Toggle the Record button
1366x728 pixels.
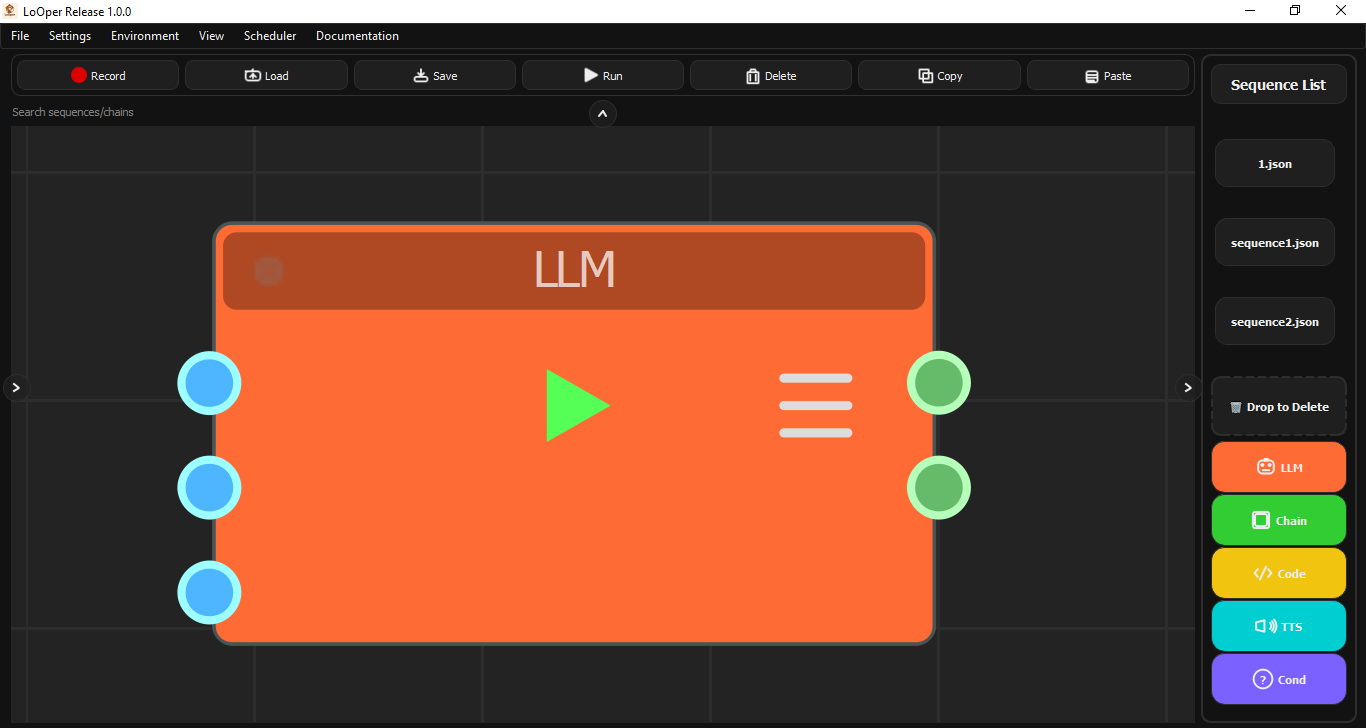pos(96,75)
